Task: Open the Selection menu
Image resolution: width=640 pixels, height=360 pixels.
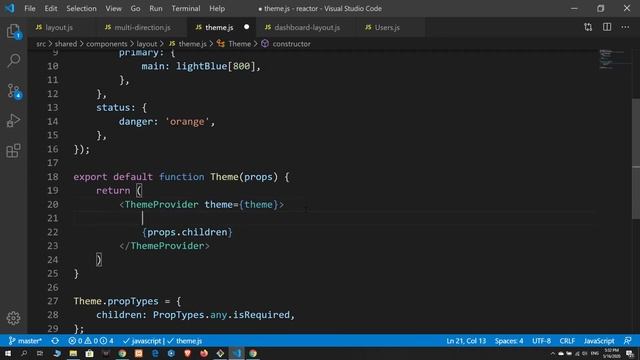Action: tap(81, 8)
